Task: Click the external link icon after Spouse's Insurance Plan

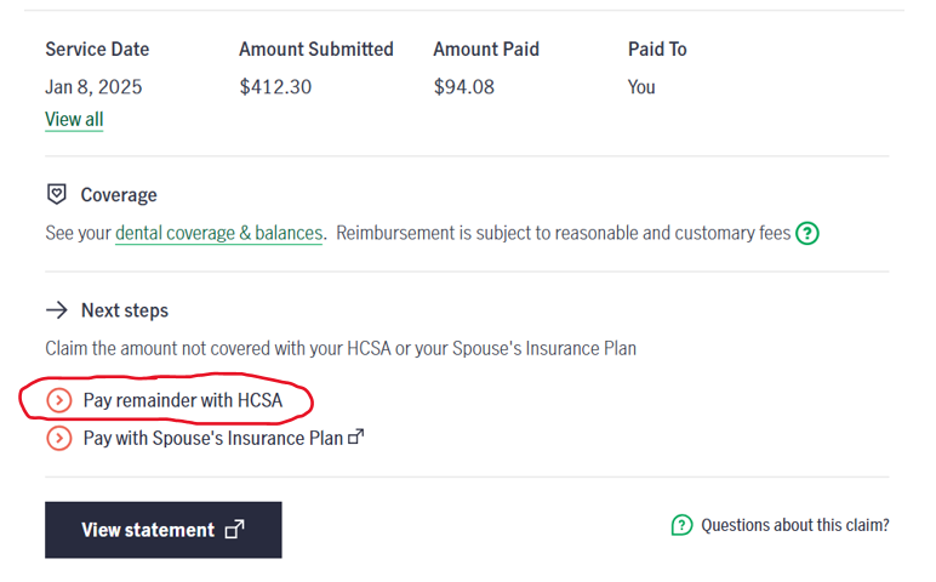Action: (x=355, y=437)
